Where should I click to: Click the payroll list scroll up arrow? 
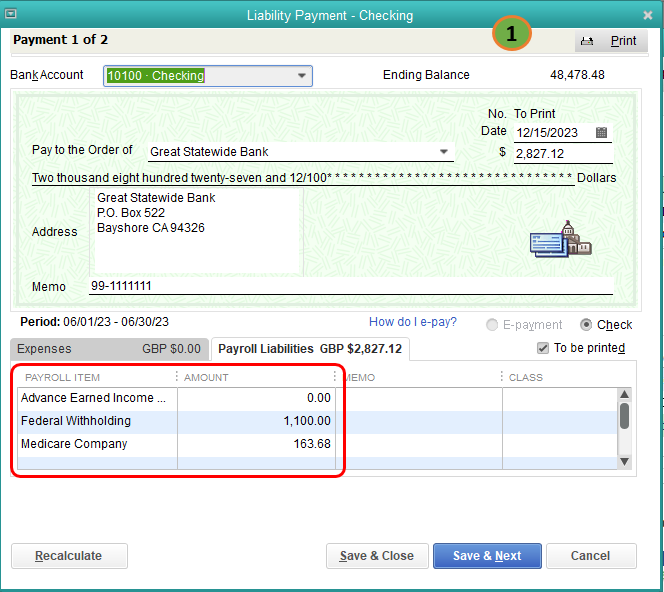coord(624,394)
